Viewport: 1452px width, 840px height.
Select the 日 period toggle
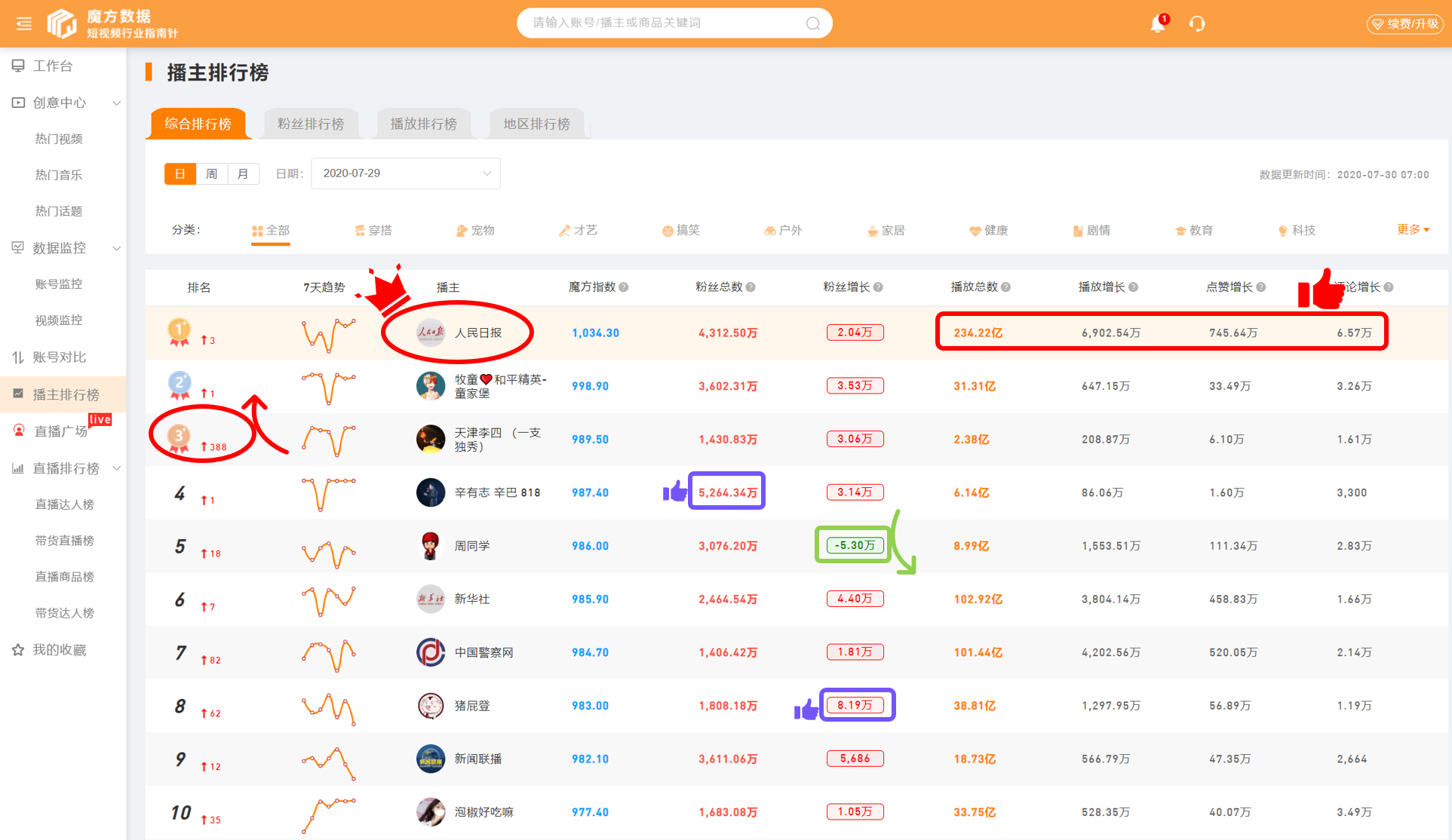tap(180, 173)
